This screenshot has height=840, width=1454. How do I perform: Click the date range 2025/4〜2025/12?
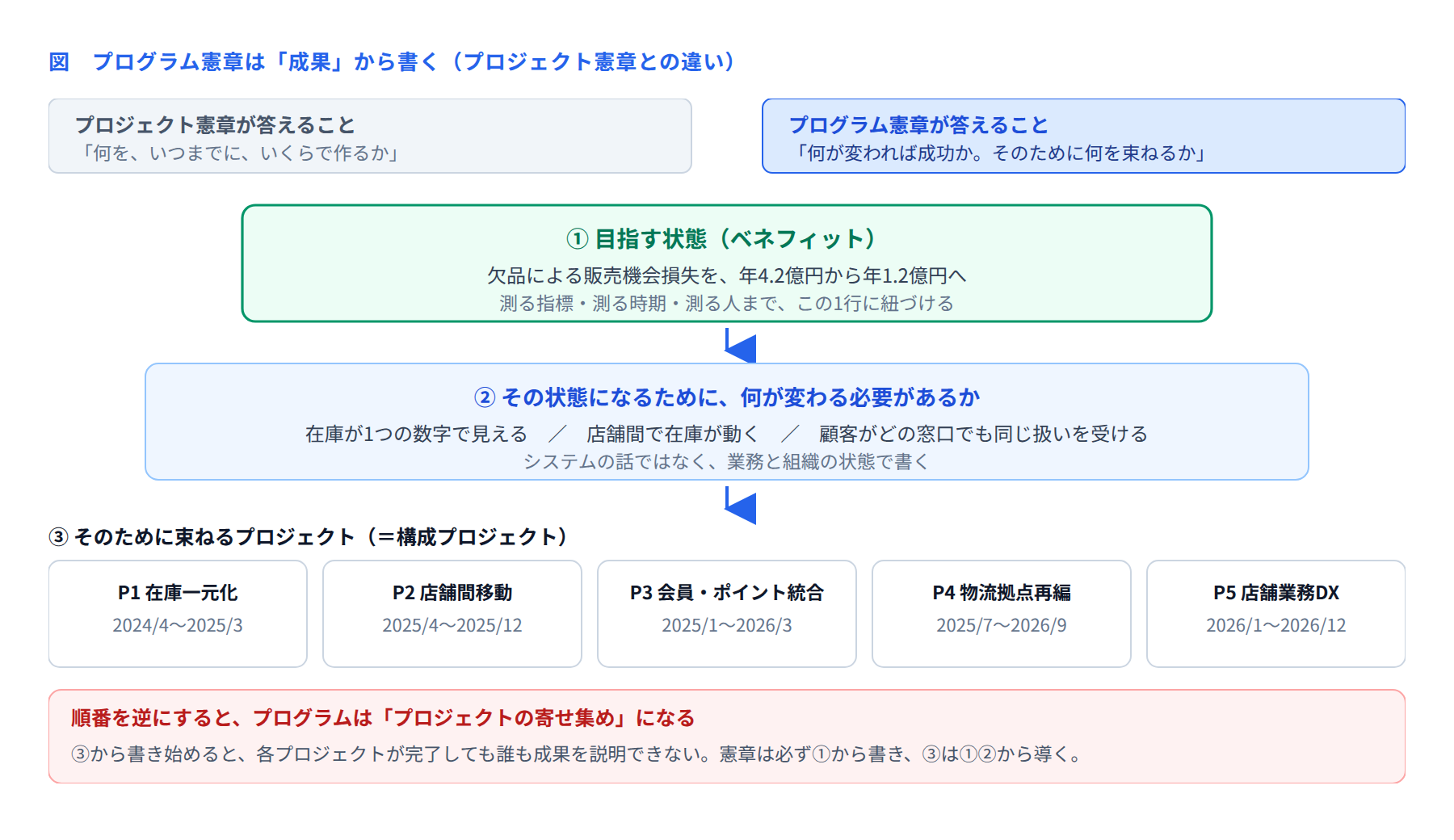click(x=452, y=626)
